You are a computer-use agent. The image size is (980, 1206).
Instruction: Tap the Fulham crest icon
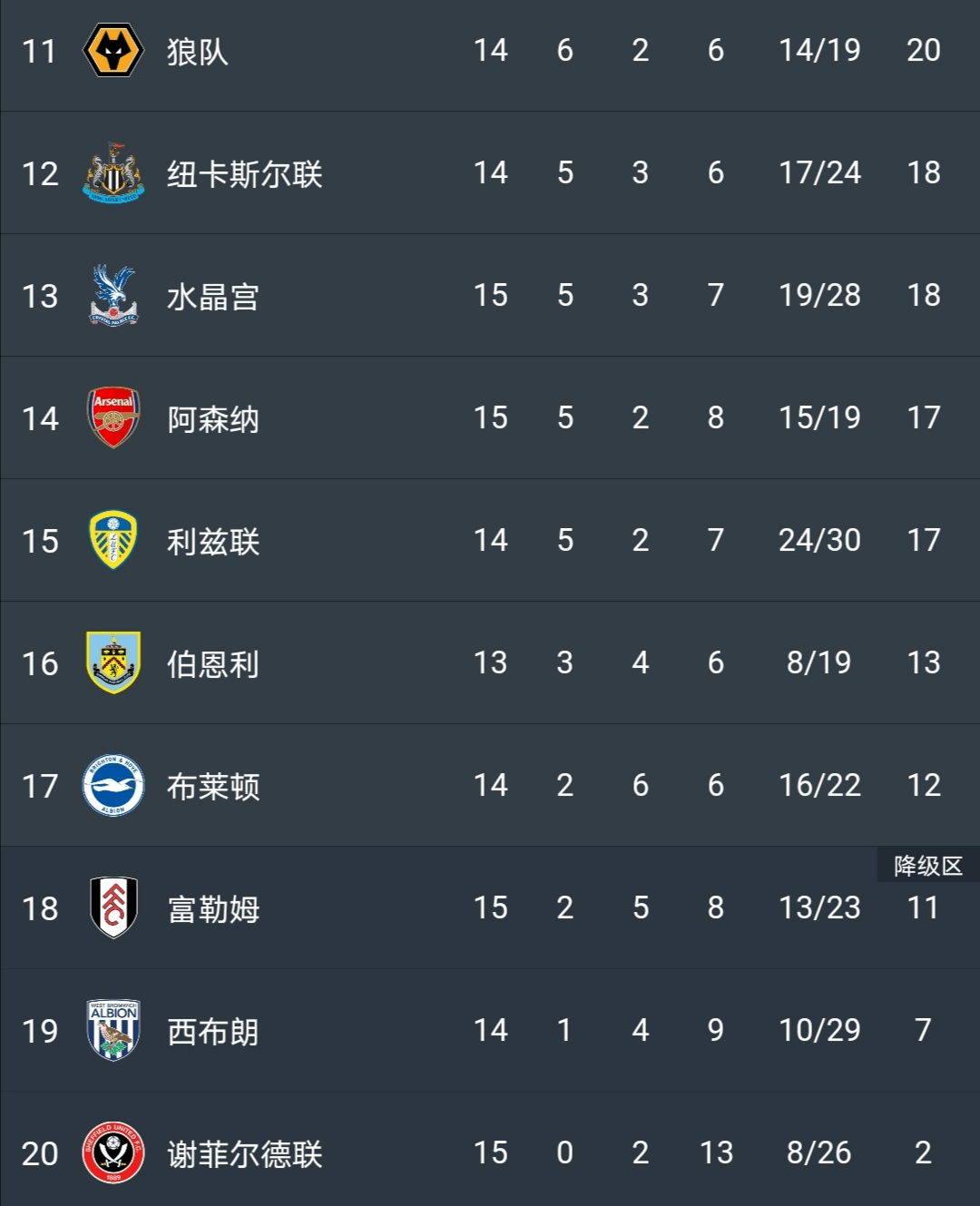point(113,907)
